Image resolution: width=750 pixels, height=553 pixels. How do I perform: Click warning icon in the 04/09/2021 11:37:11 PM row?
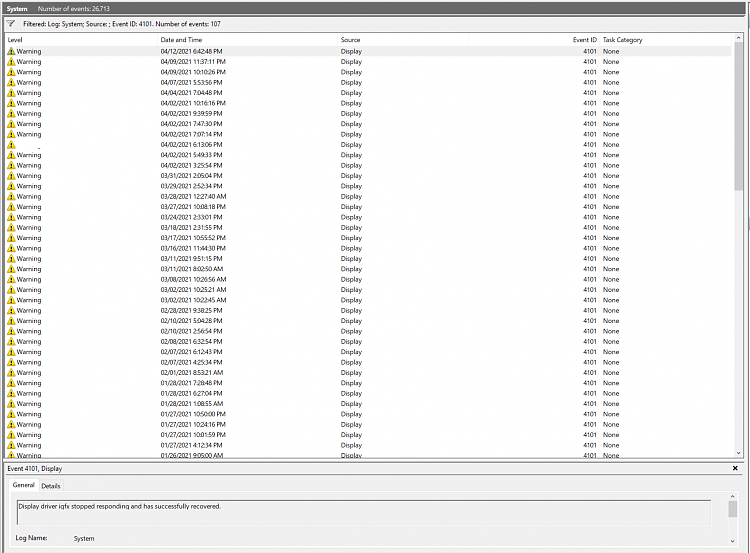(11, 62)
